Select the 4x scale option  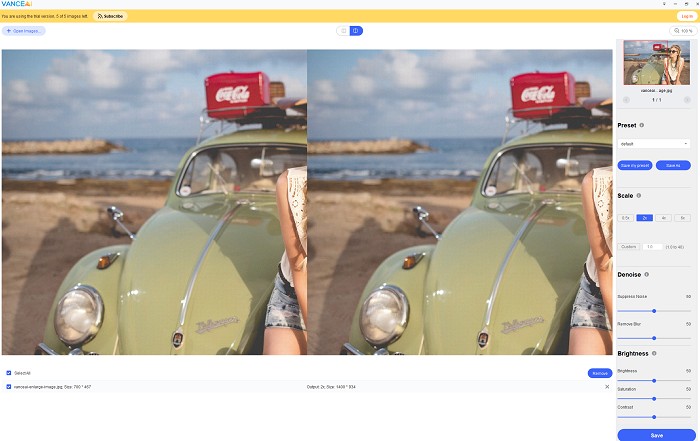(663, 217)
